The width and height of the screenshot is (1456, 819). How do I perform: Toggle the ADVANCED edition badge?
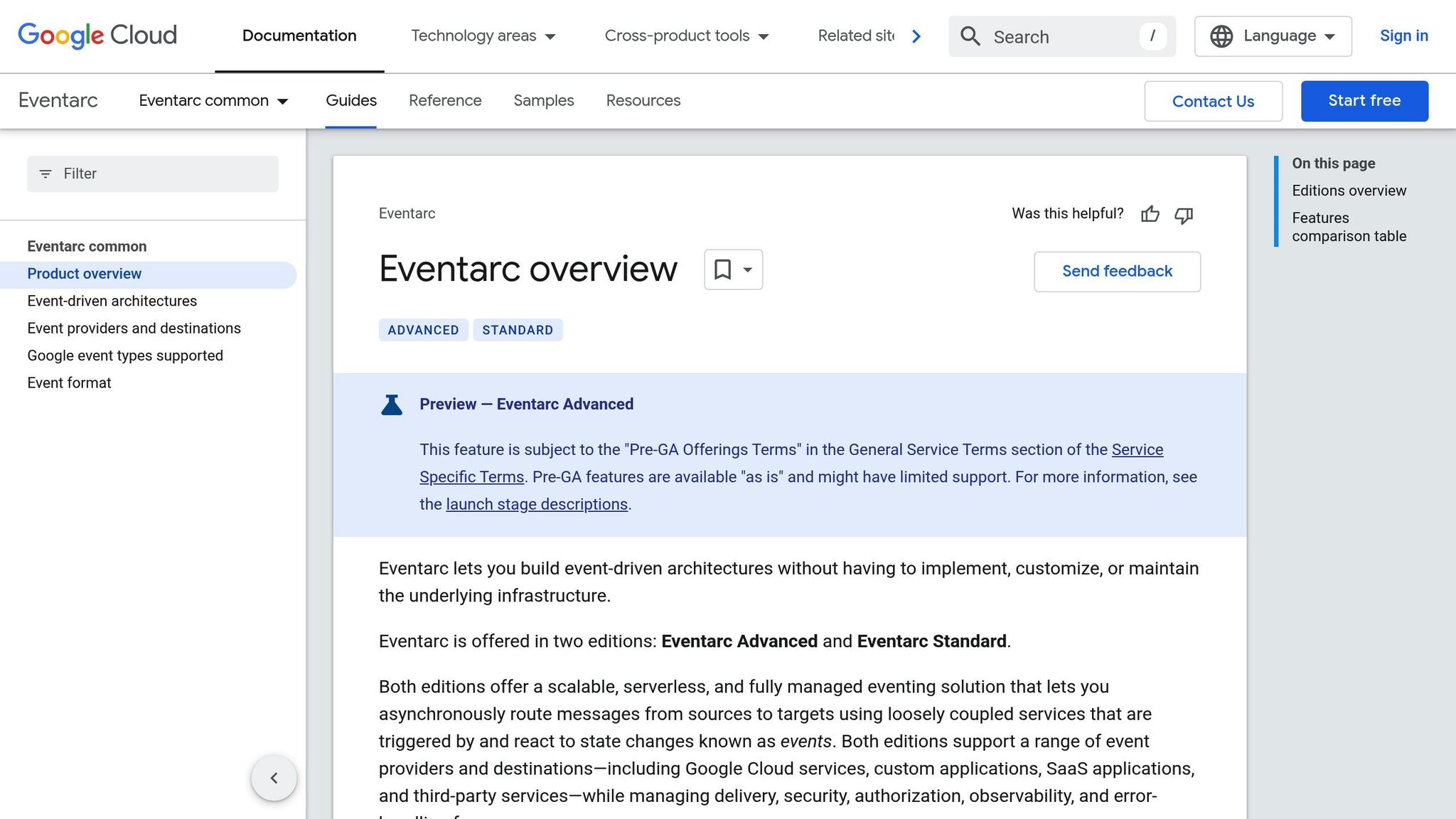click(423, 330)
